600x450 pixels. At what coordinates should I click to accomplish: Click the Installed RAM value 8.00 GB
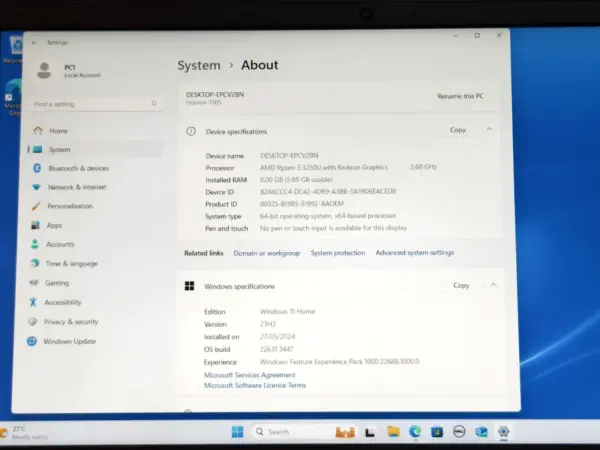pyautogui.click(x=296, y=179)
